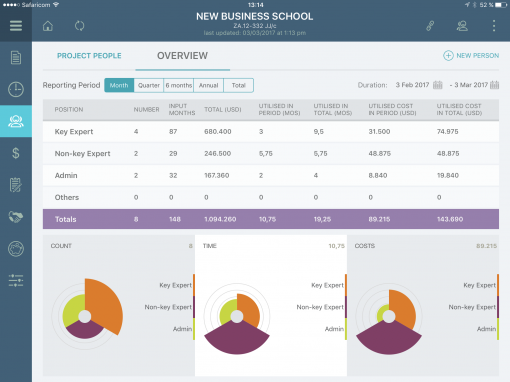Set reporting period to Quarter
Viewport: 510px width, 382px height.
click(149, 85)
